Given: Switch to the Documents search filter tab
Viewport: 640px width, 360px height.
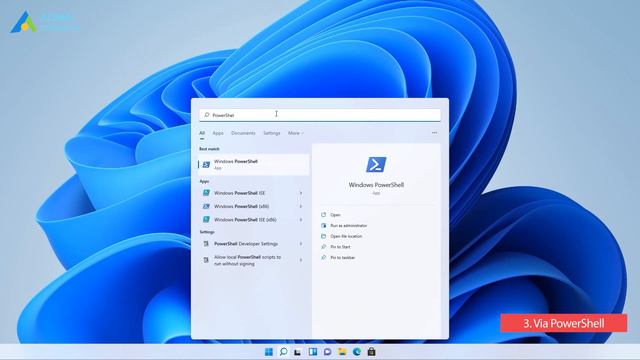Looking at the screenshot, I should click(243, 133).
